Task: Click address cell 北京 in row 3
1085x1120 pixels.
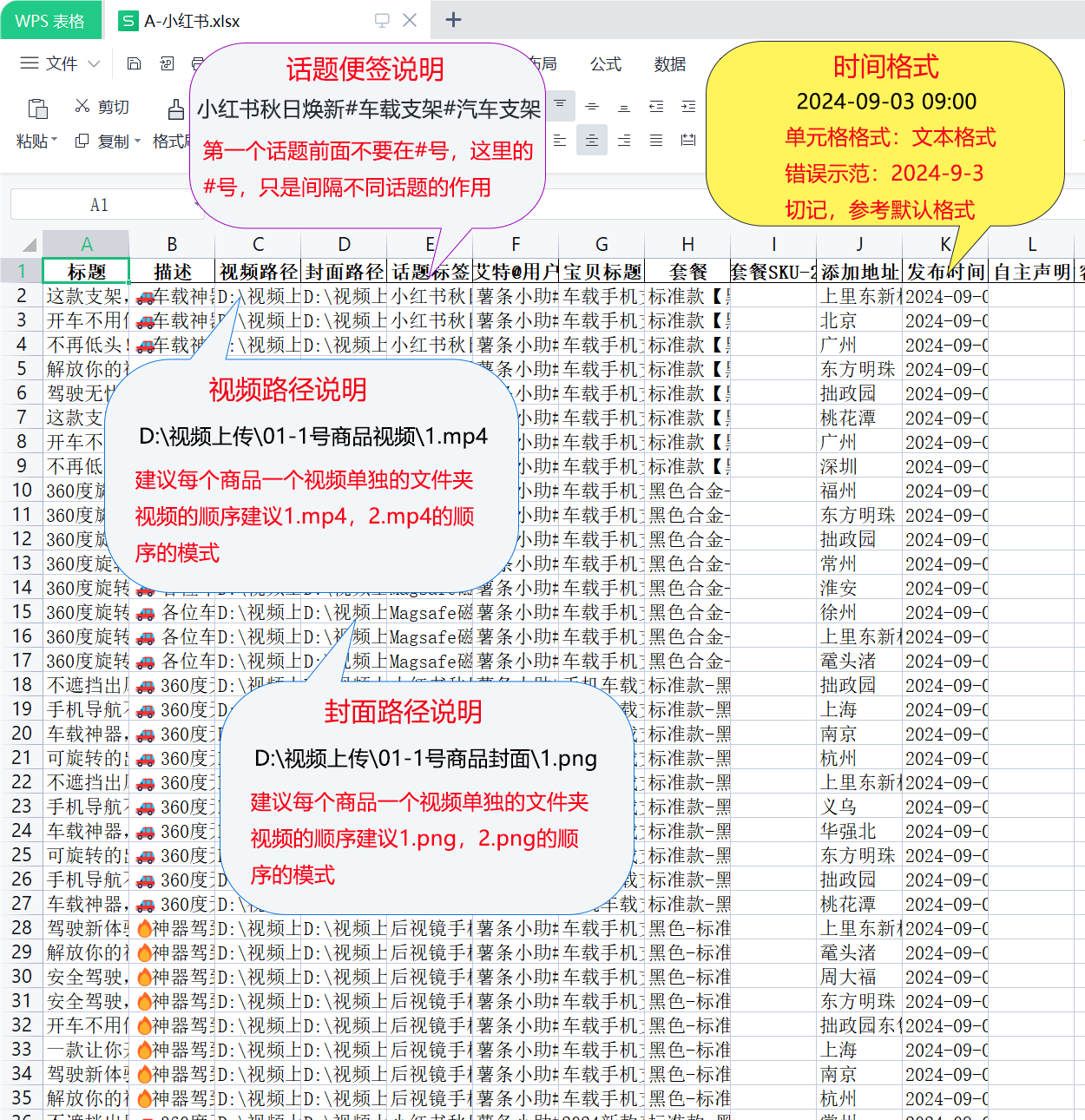Action: click(859, 320)
